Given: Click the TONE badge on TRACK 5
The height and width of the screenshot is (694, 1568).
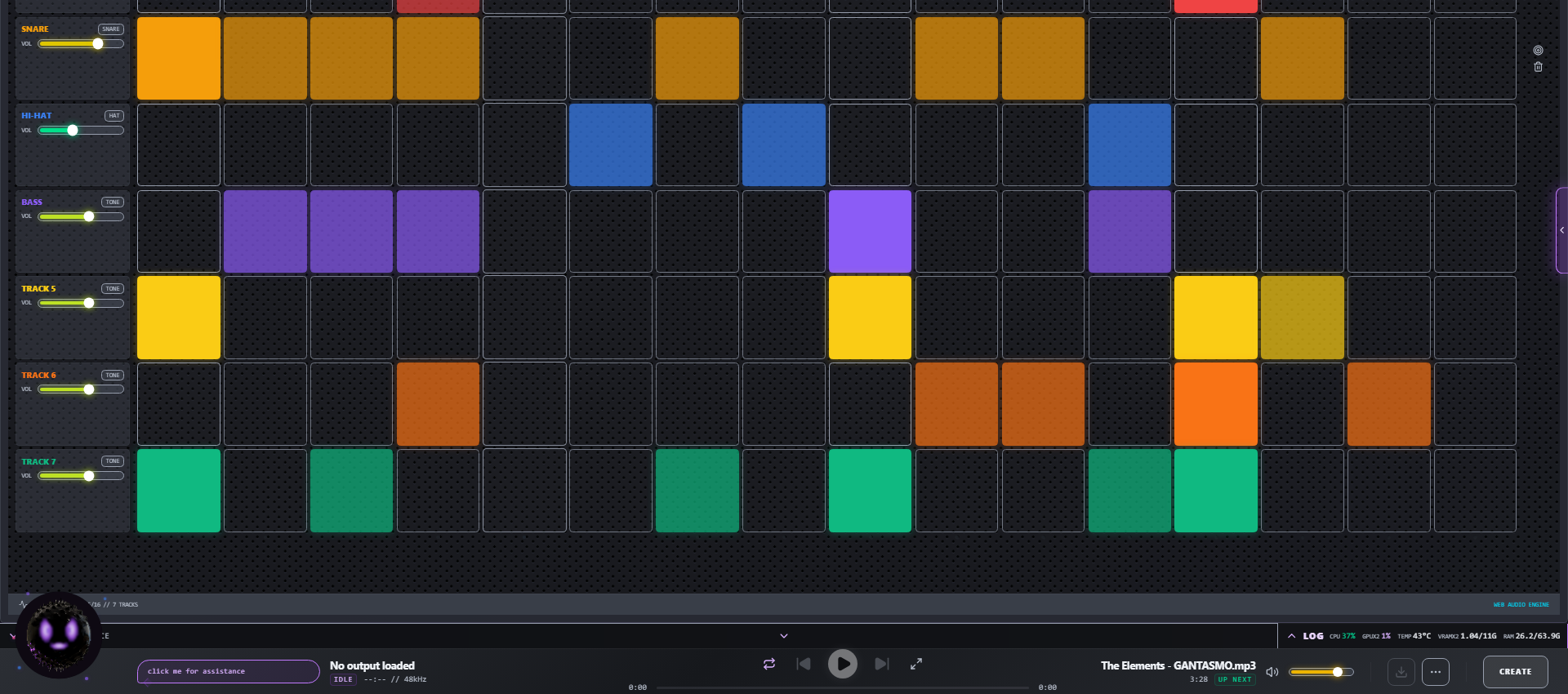Looking at the screenshot, I should pyautogui.click(x=113, y=289).
